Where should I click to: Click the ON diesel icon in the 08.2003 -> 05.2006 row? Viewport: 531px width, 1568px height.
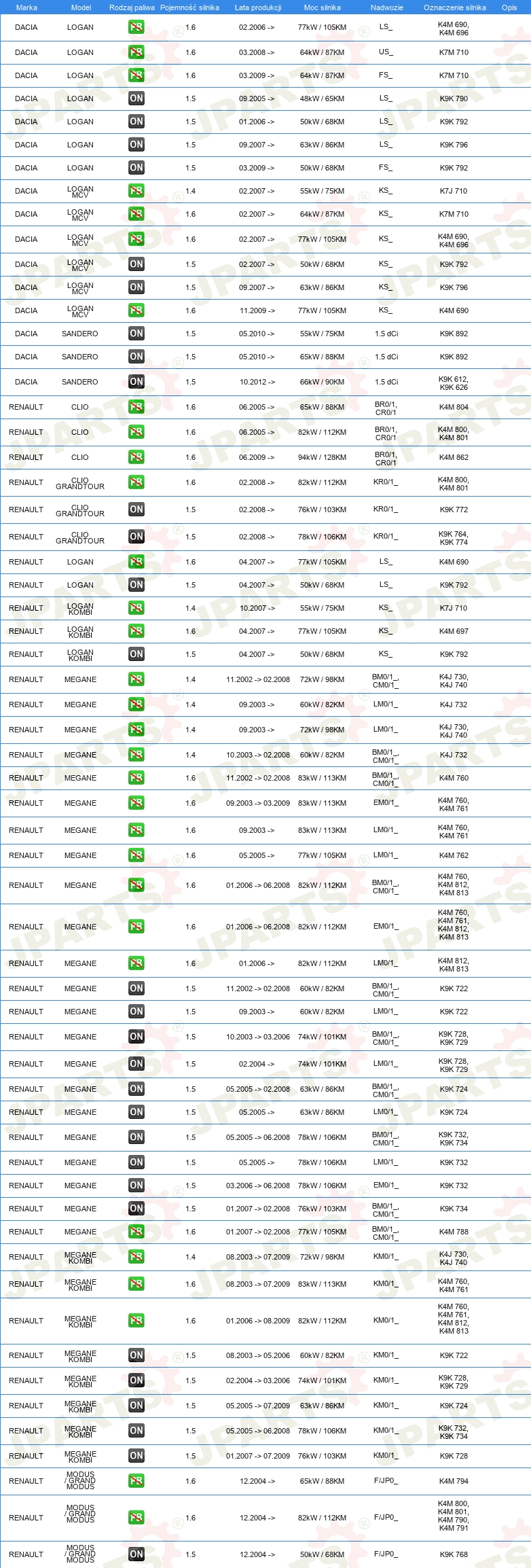point(136,1355)
